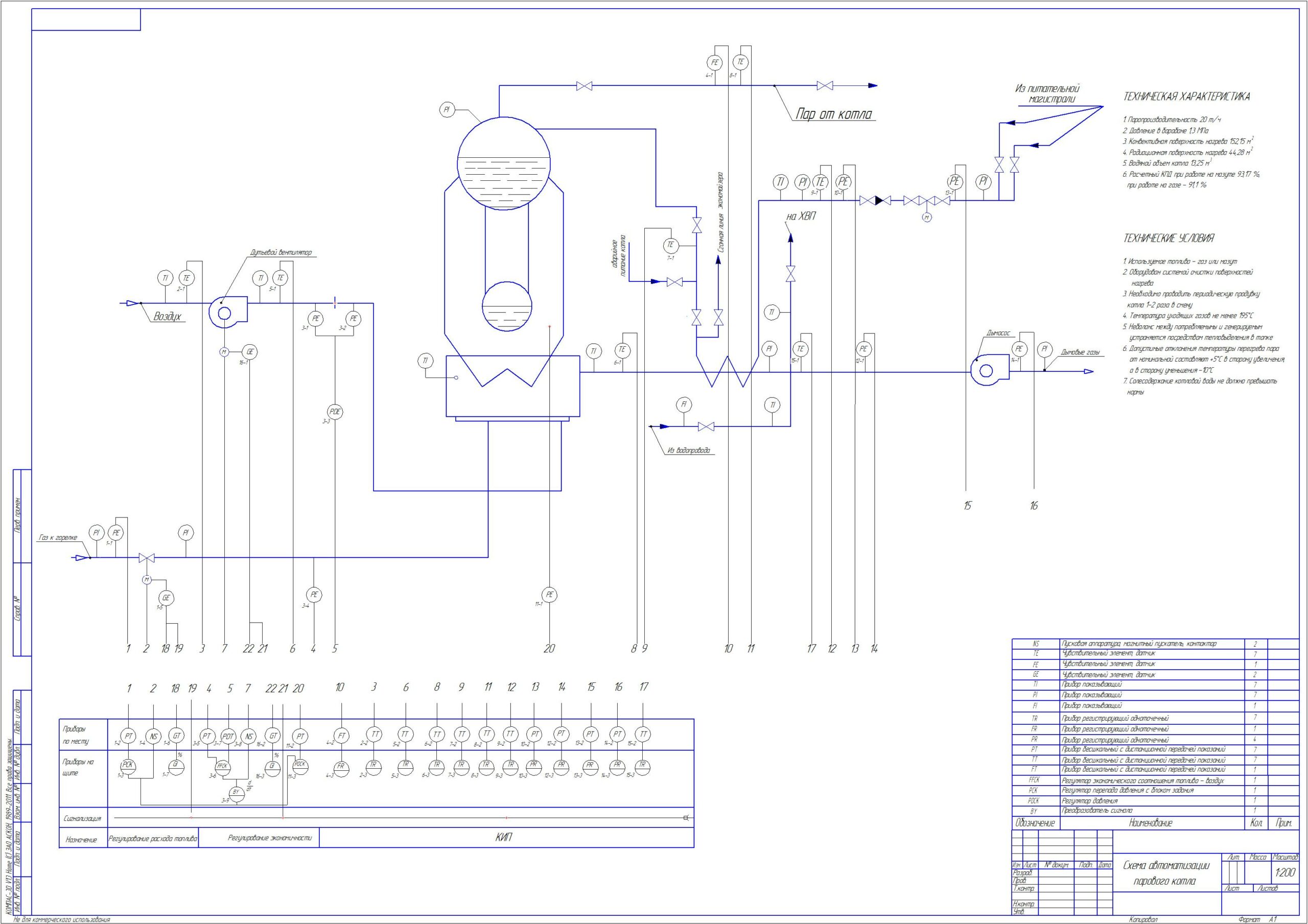Select 'Регулирование расхода топлива' cell

tap(153, 839)
